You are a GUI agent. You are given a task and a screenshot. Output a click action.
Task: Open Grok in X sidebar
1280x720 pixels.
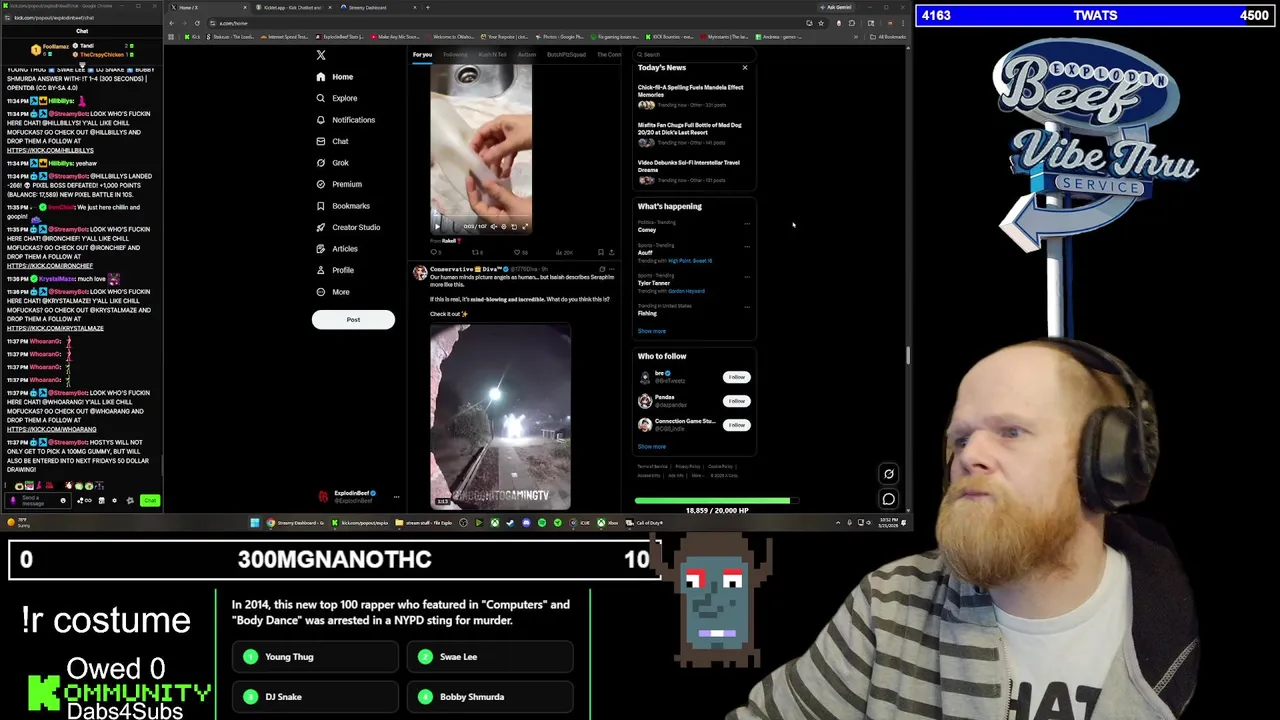pos(332,163)
